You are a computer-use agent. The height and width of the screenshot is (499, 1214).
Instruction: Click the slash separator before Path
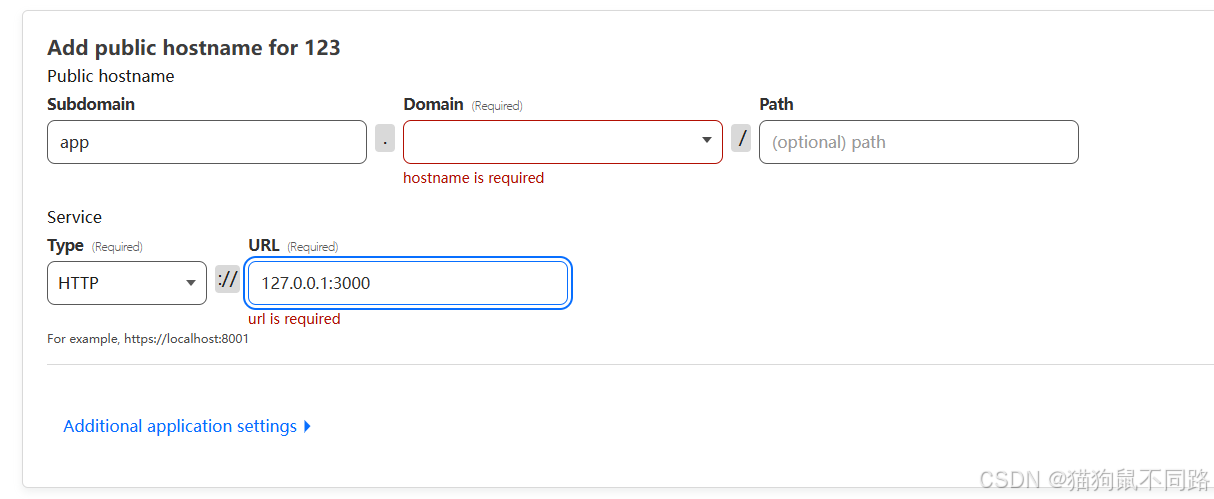741,139
